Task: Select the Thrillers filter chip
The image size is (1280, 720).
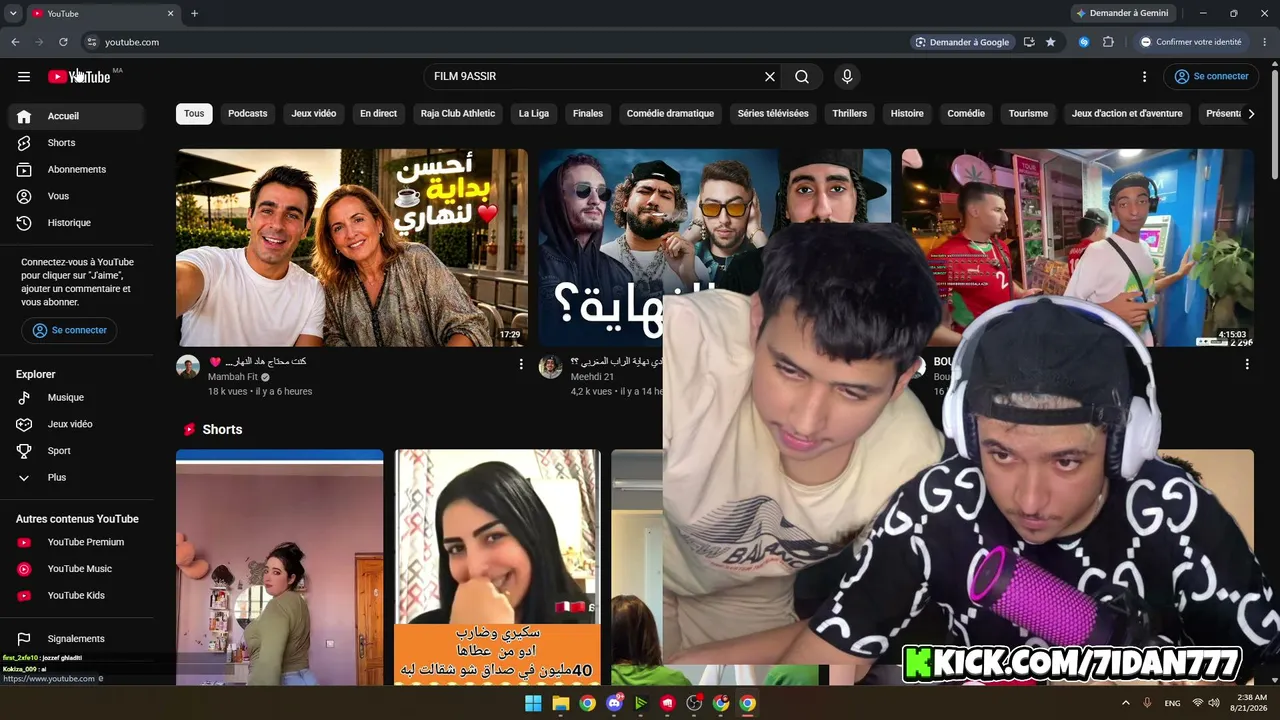Action: click(x=850, y=114)
